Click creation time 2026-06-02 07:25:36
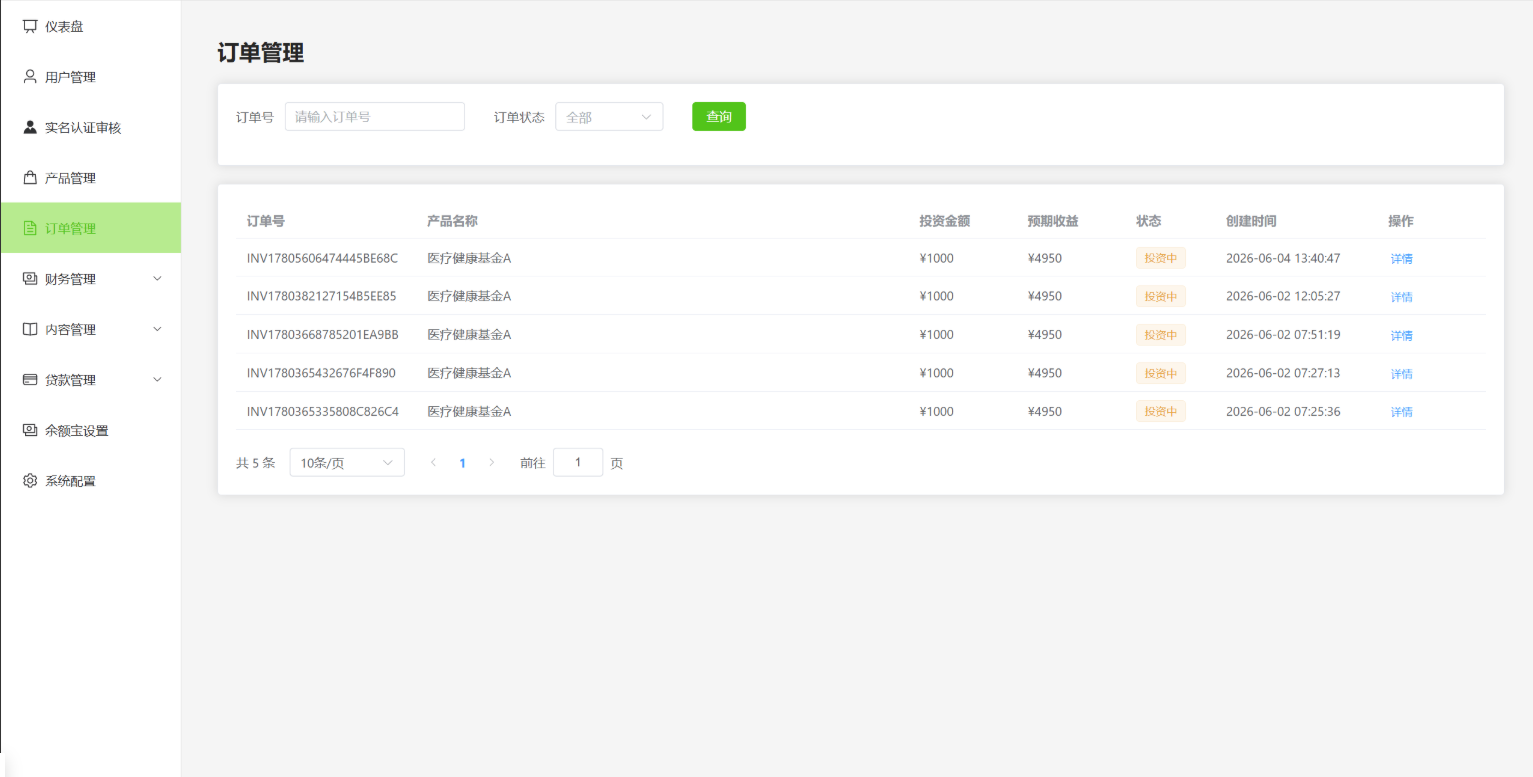The image size is (1533, 777). [x=1283, y=411]
